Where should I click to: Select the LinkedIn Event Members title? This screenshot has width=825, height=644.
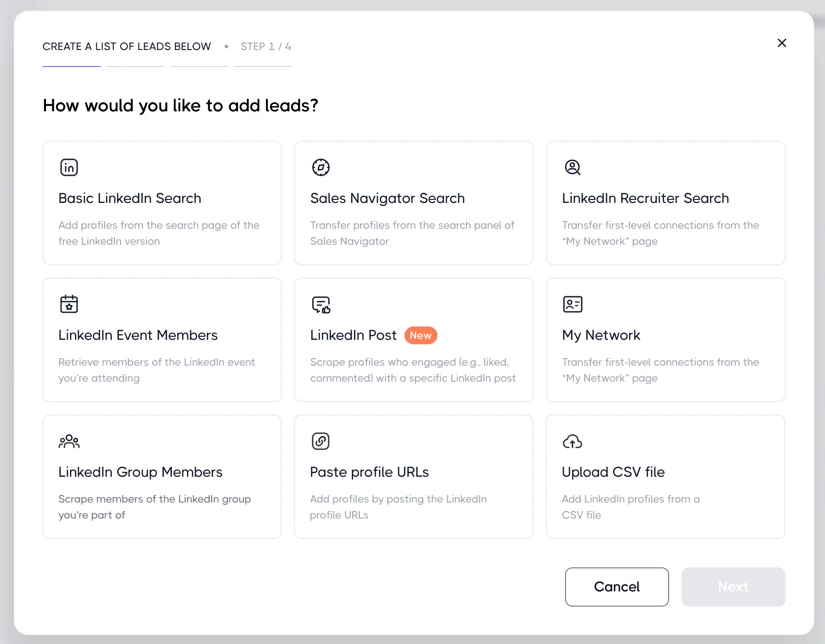[x=138, y=335]
